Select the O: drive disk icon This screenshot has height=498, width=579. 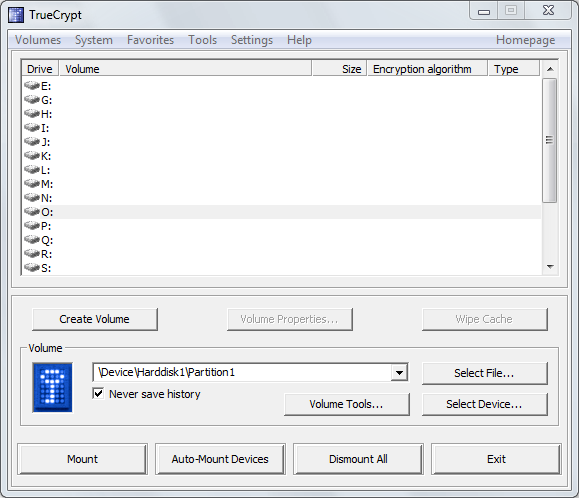point(32,212)
